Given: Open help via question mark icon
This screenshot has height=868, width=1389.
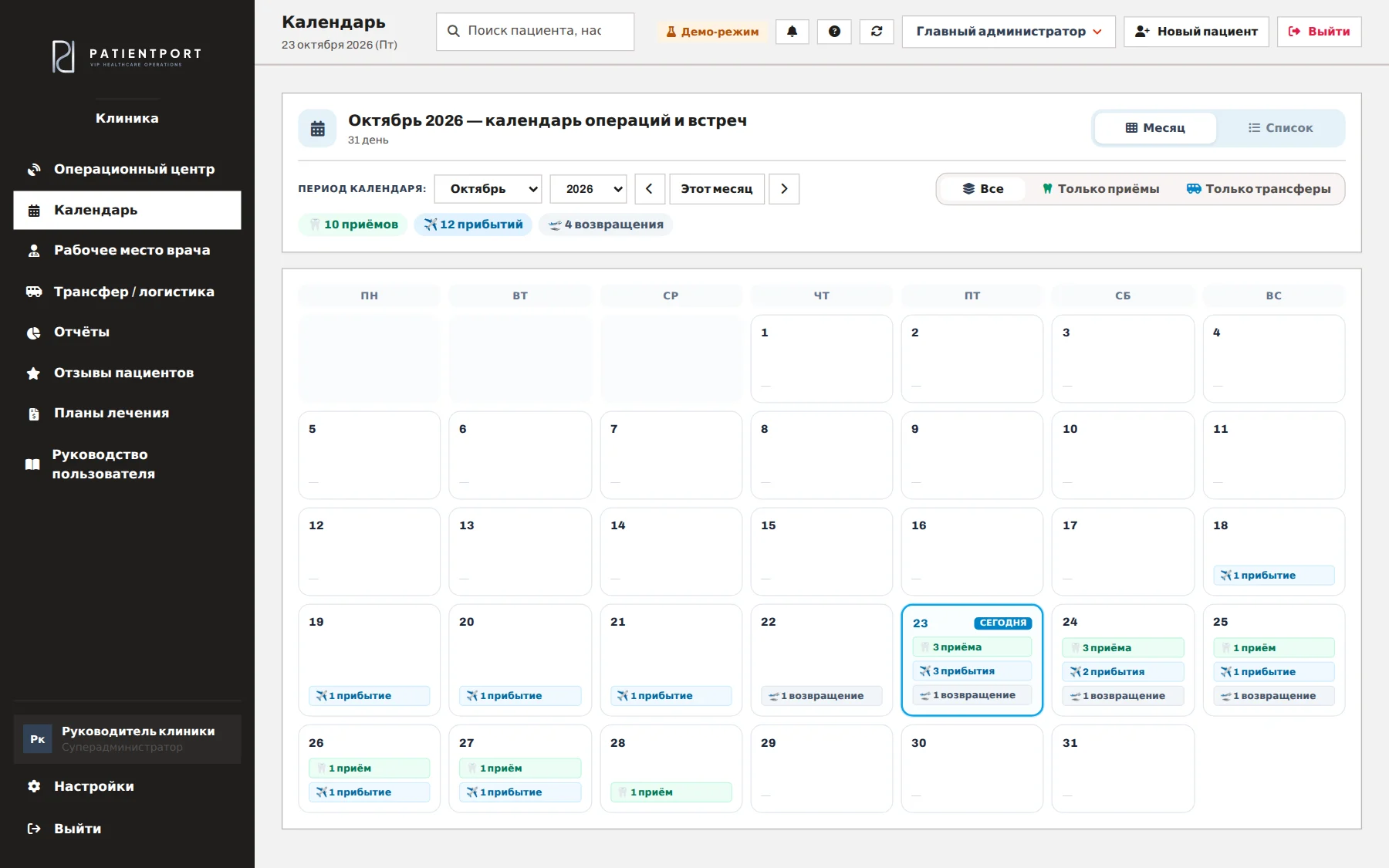Looking at the screenshot, I should (834, 32).
